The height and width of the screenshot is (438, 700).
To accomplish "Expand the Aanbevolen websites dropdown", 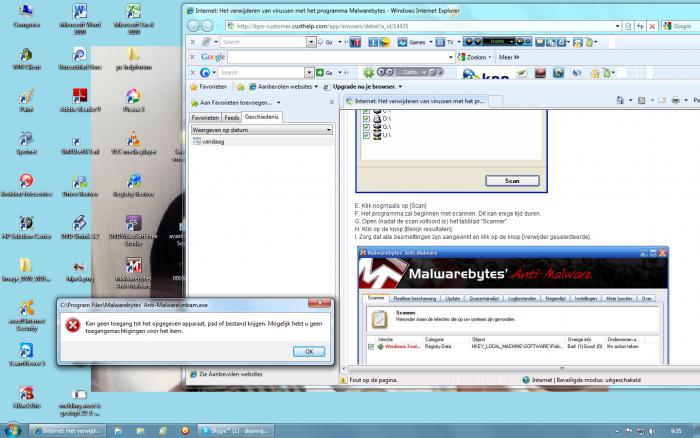I will (316, 87).
